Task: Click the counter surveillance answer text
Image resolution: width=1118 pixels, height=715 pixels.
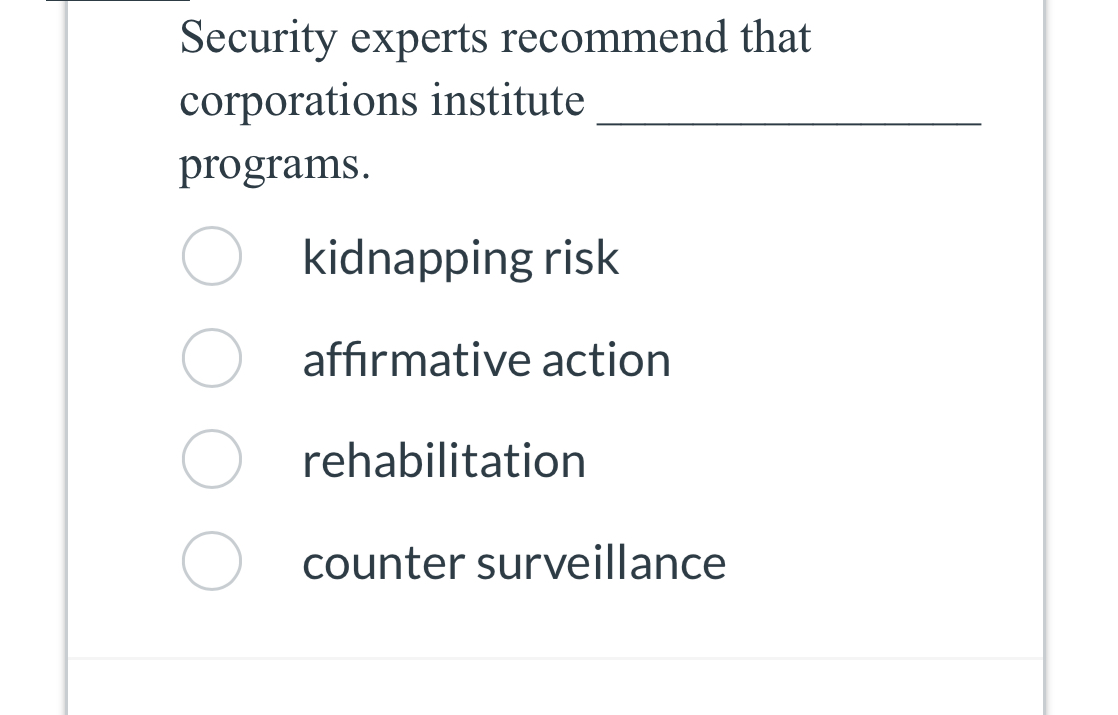Action: tap(514, 562)
